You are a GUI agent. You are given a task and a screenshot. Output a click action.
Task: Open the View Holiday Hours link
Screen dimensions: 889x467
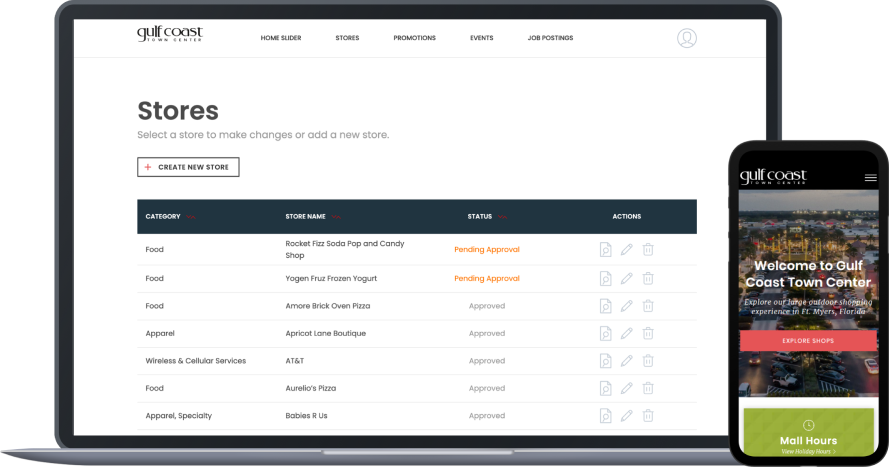click(808, 452)
